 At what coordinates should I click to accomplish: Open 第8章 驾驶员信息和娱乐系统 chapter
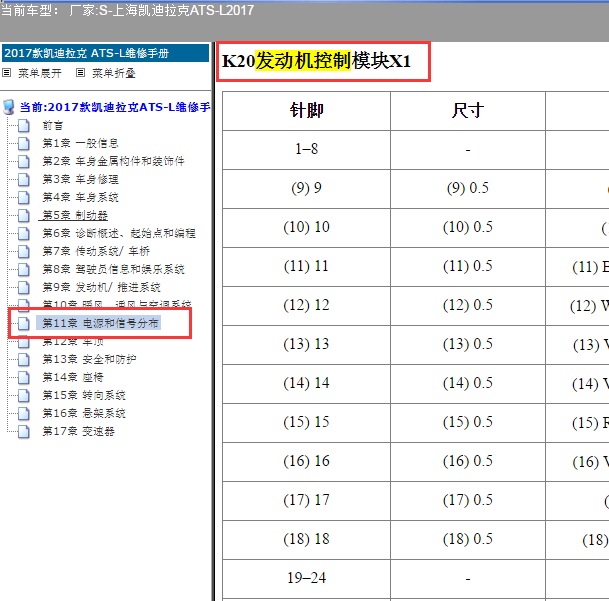[113, 269]
